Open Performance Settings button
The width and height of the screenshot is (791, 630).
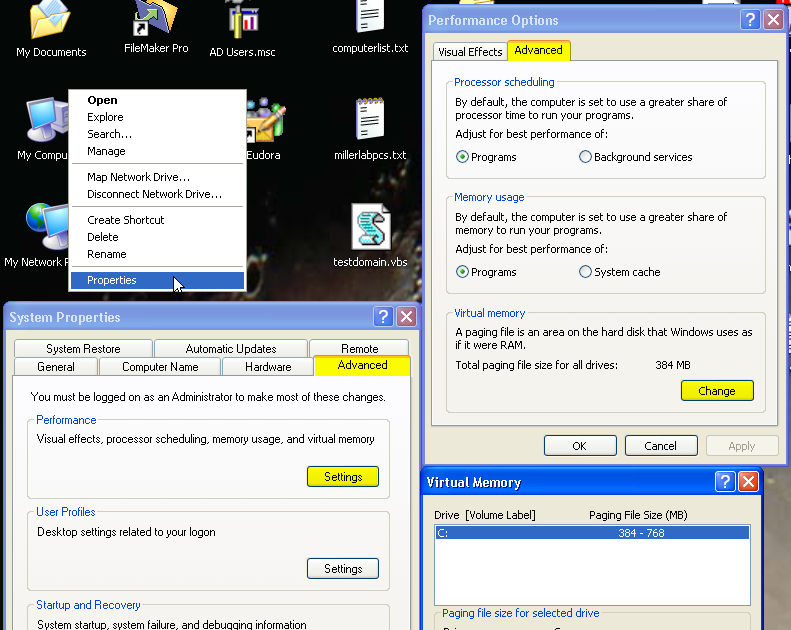point(343,477)
